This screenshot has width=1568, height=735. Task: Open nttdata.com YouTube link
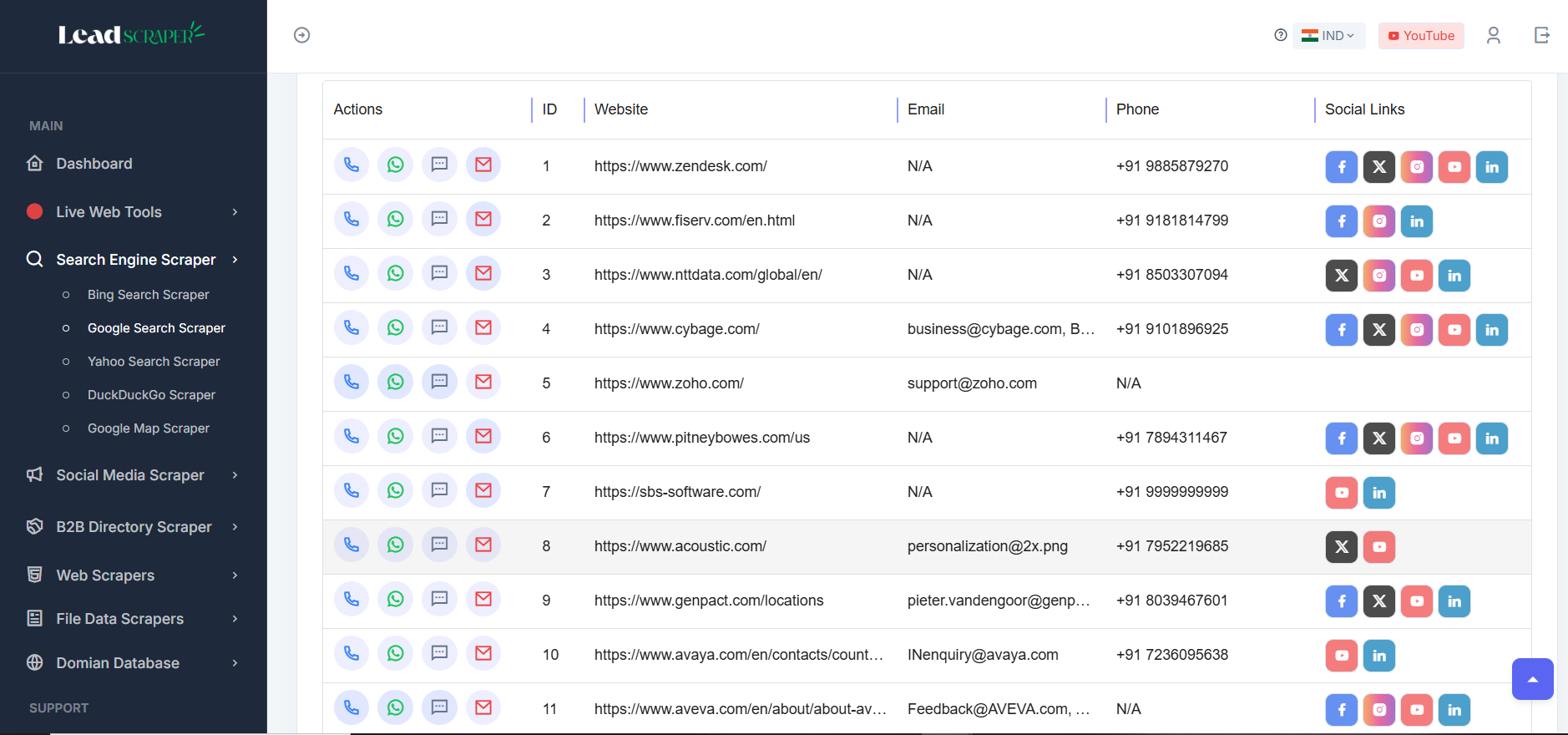pyautogui.click(x=1417, y=276)
